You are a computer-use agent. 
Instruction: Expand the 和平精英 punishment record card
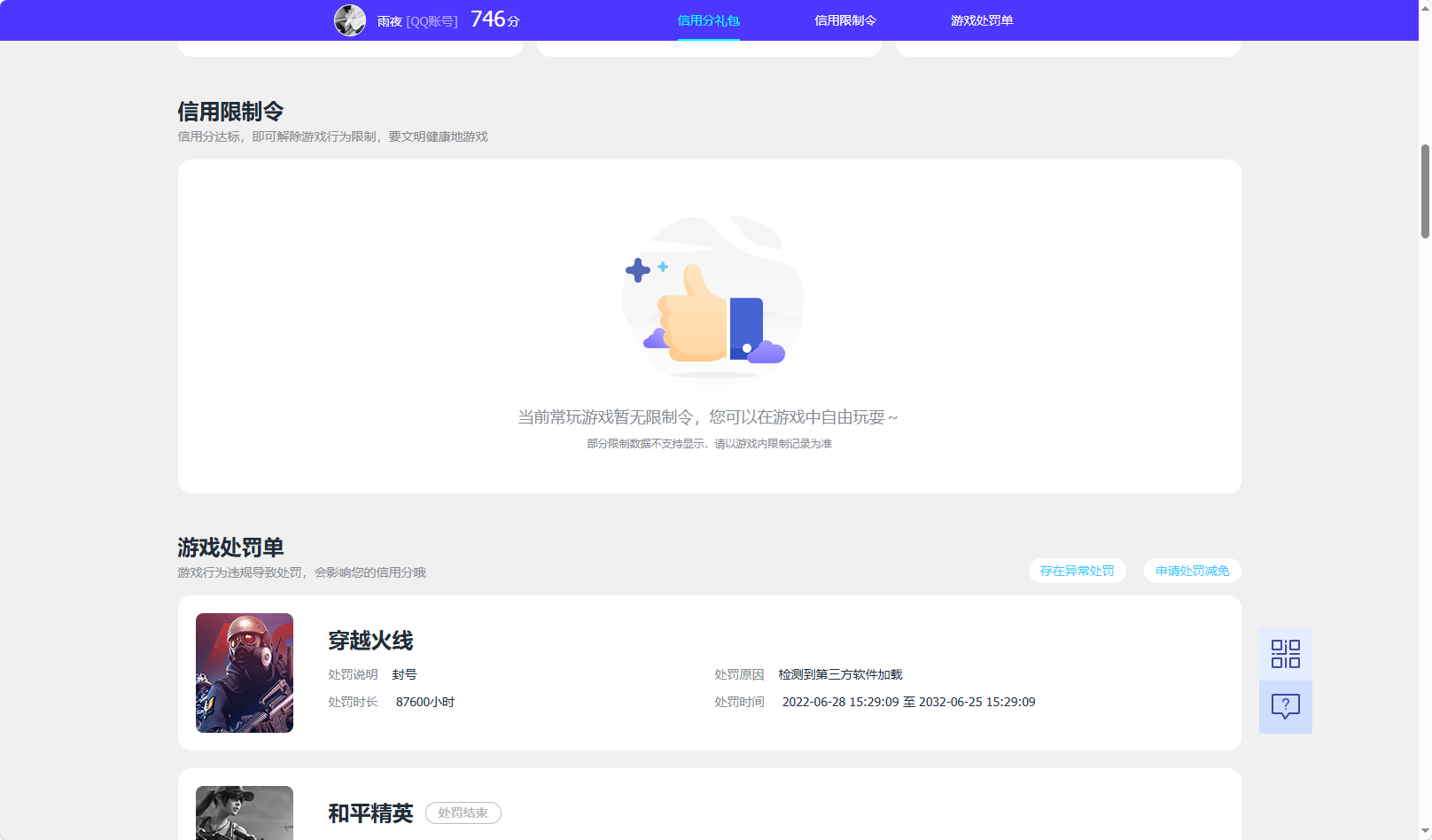(x=709, y=806)
